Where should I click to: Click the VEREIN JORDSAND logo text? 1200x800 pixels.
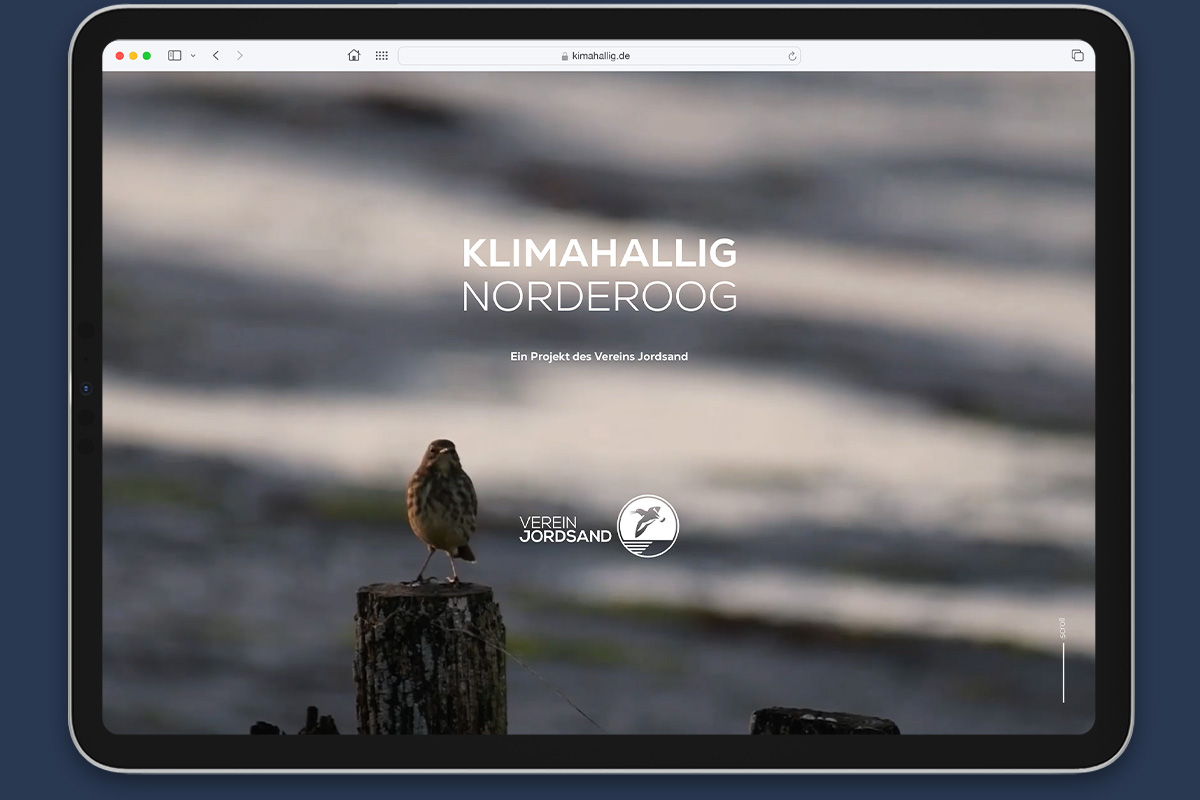click(565, 529)
